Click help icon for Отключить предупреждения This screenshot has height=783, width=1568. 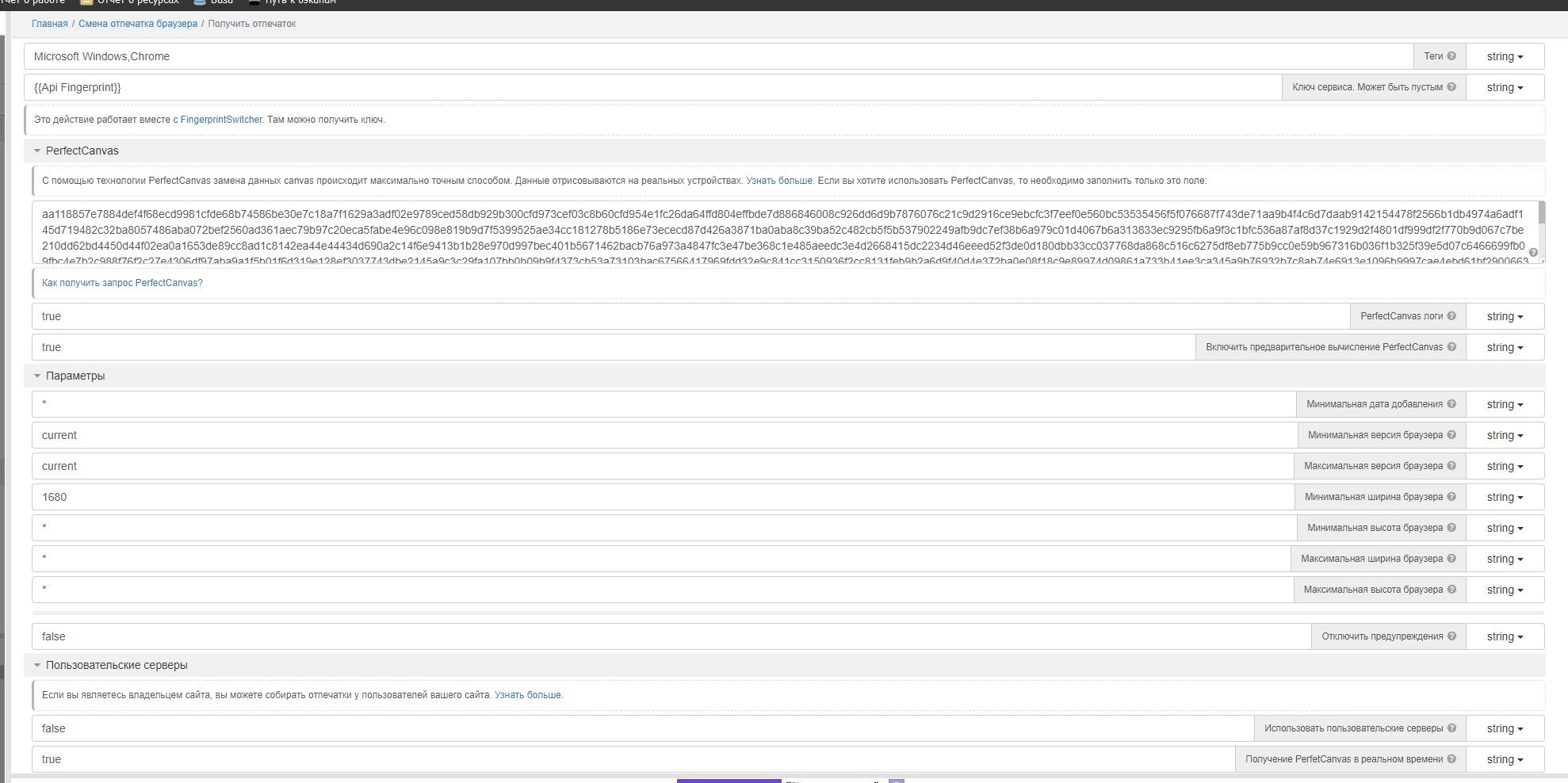pyautogui.click(x=1451, y=636)
